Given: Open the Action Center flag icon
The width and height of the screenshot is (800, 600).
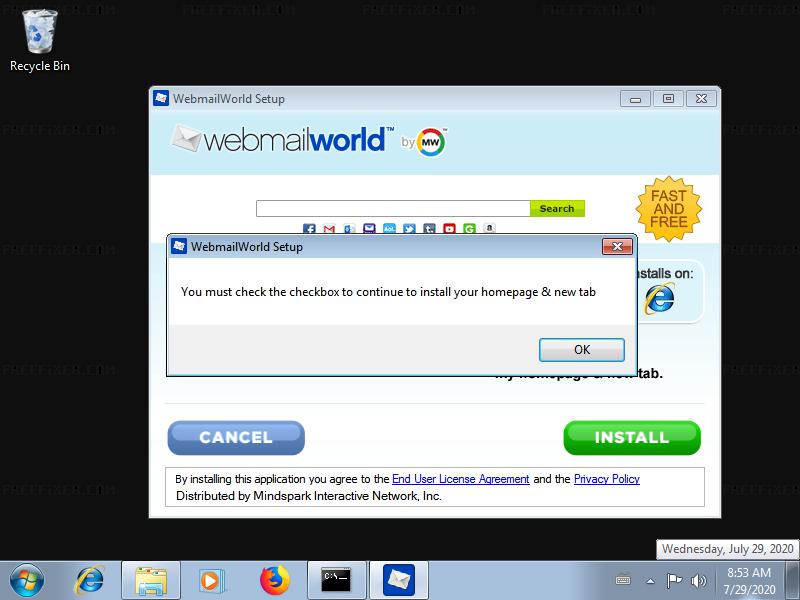Looking at the screenshot, I should (x=674, y=580).
